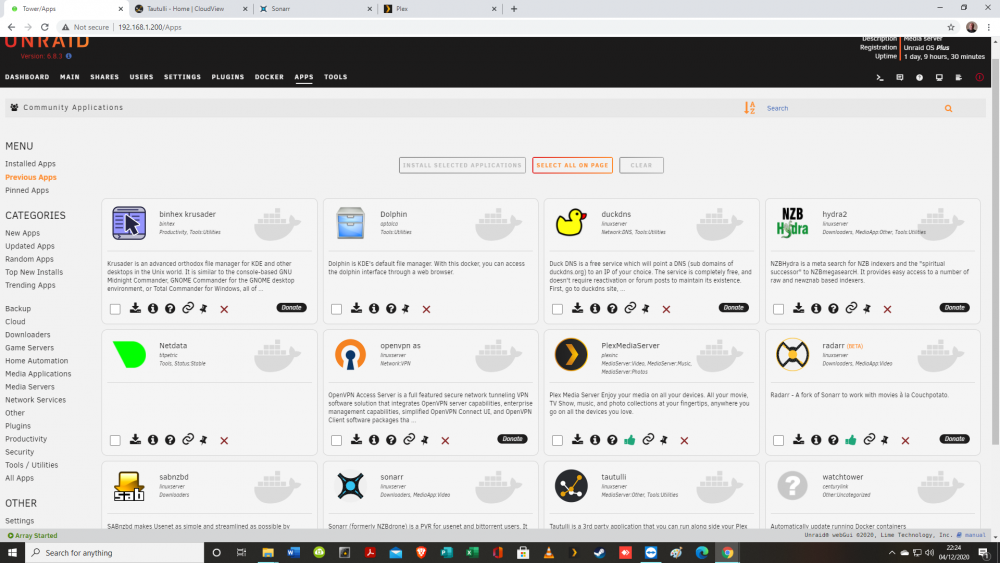This screenshot has height=563, width=1000.
Task: Reinstall Dolphin via its download icon
Action: point(357,309)
